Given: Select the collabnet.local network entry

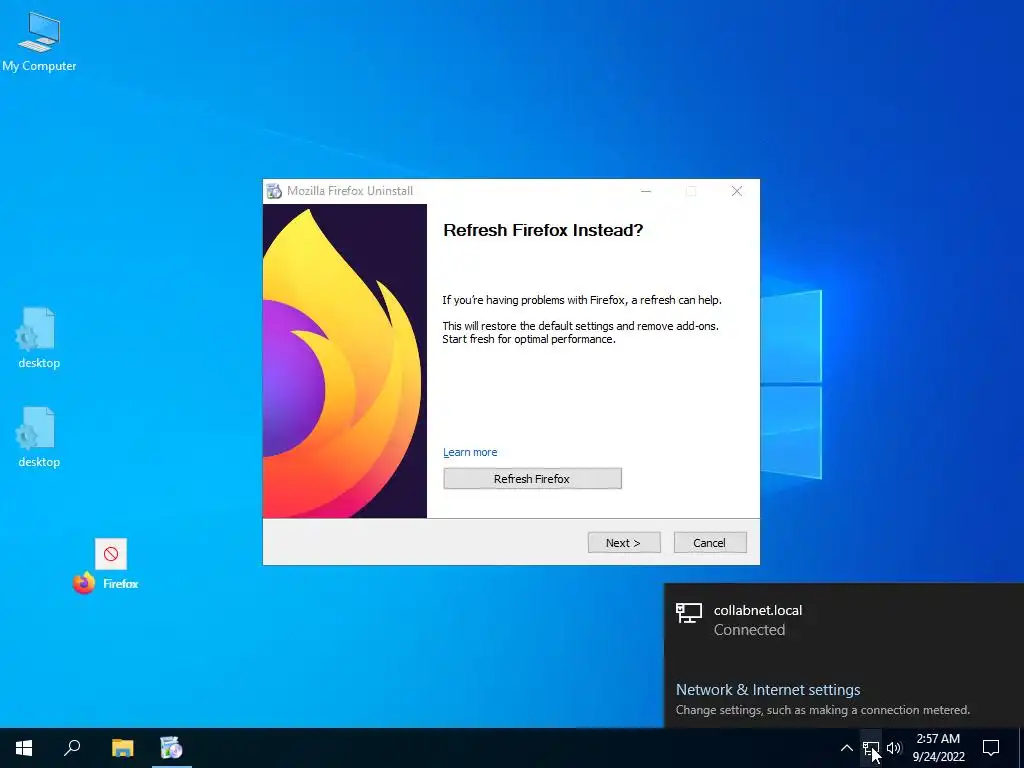Looking at the screenshot, I should coord(844,620).
